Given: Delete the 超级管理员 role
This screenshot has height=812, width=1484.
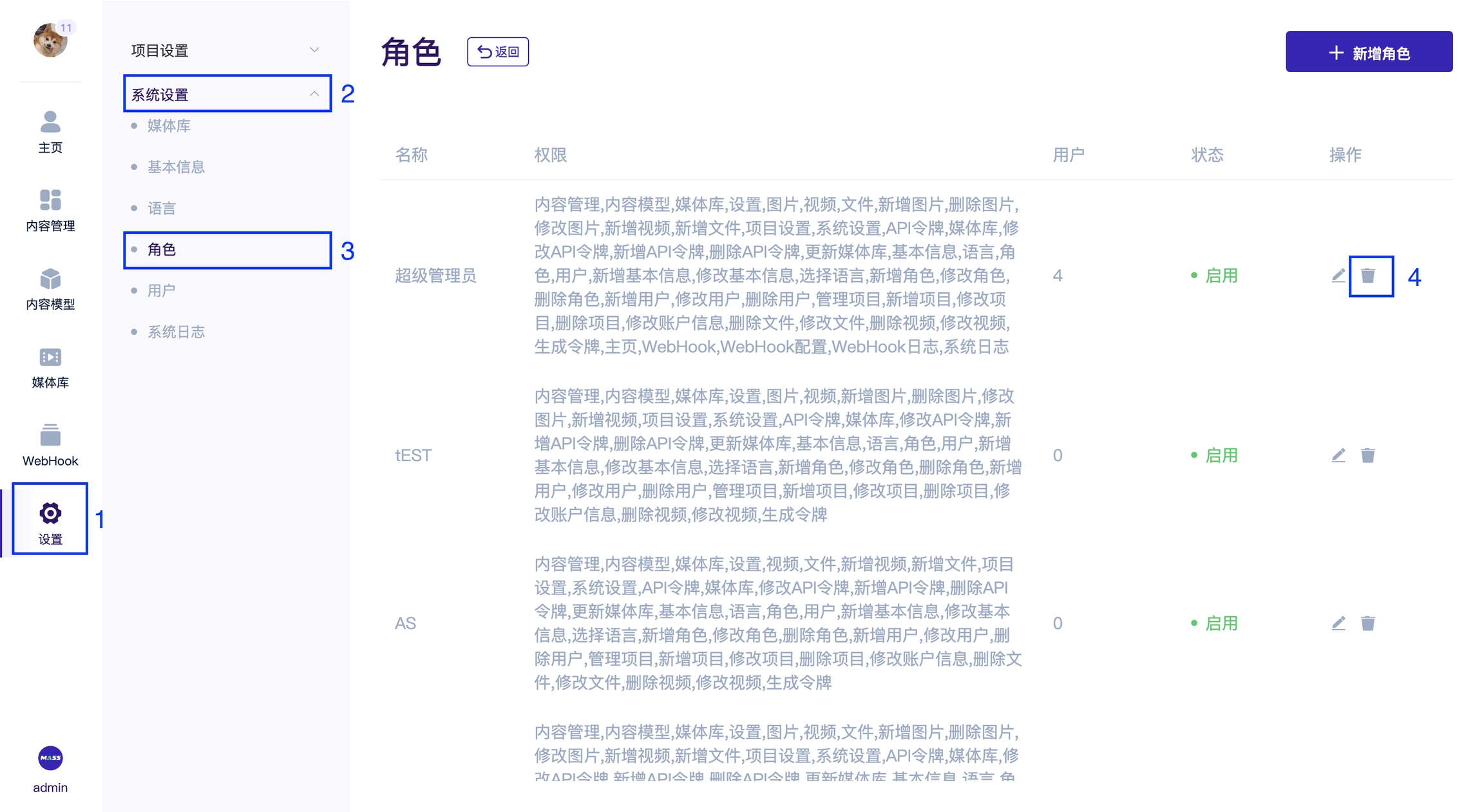Looking at the screenshot, I should point(1368,276).
